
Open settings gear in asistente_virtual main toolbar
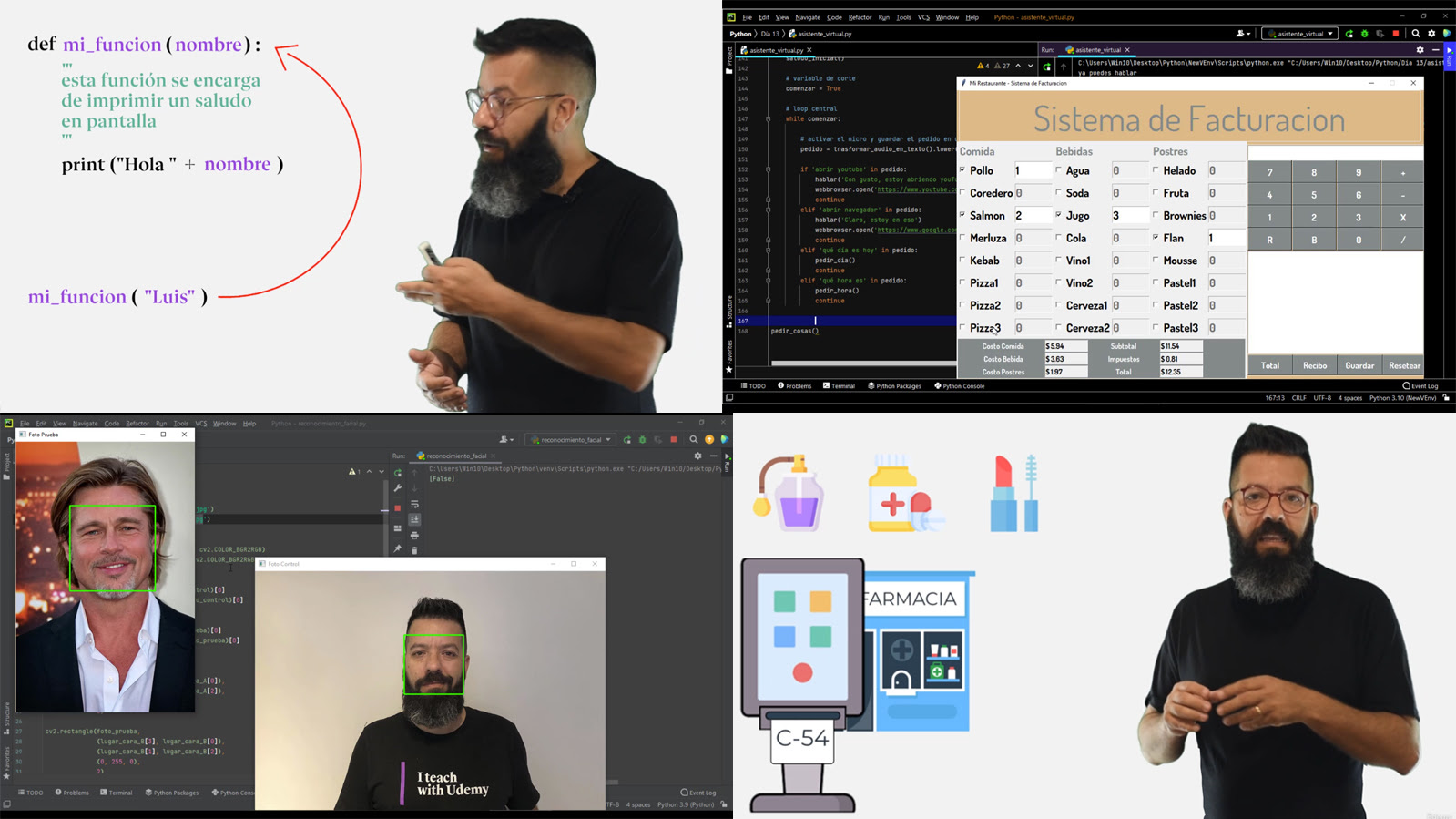pyautogui.click(x=1431, y=34)
